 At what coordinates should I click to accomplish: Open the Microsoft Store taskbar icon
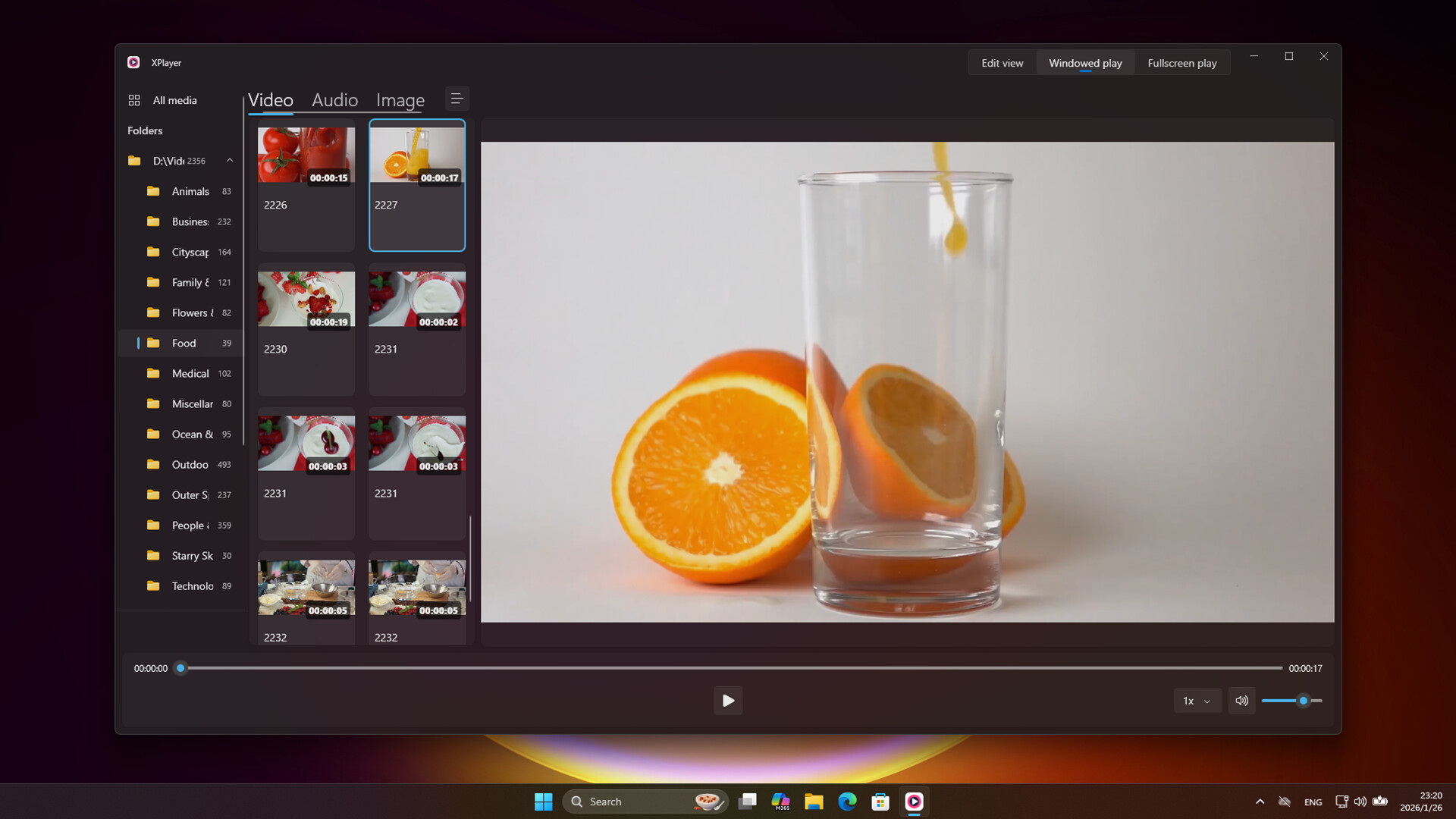click(880, 802)
